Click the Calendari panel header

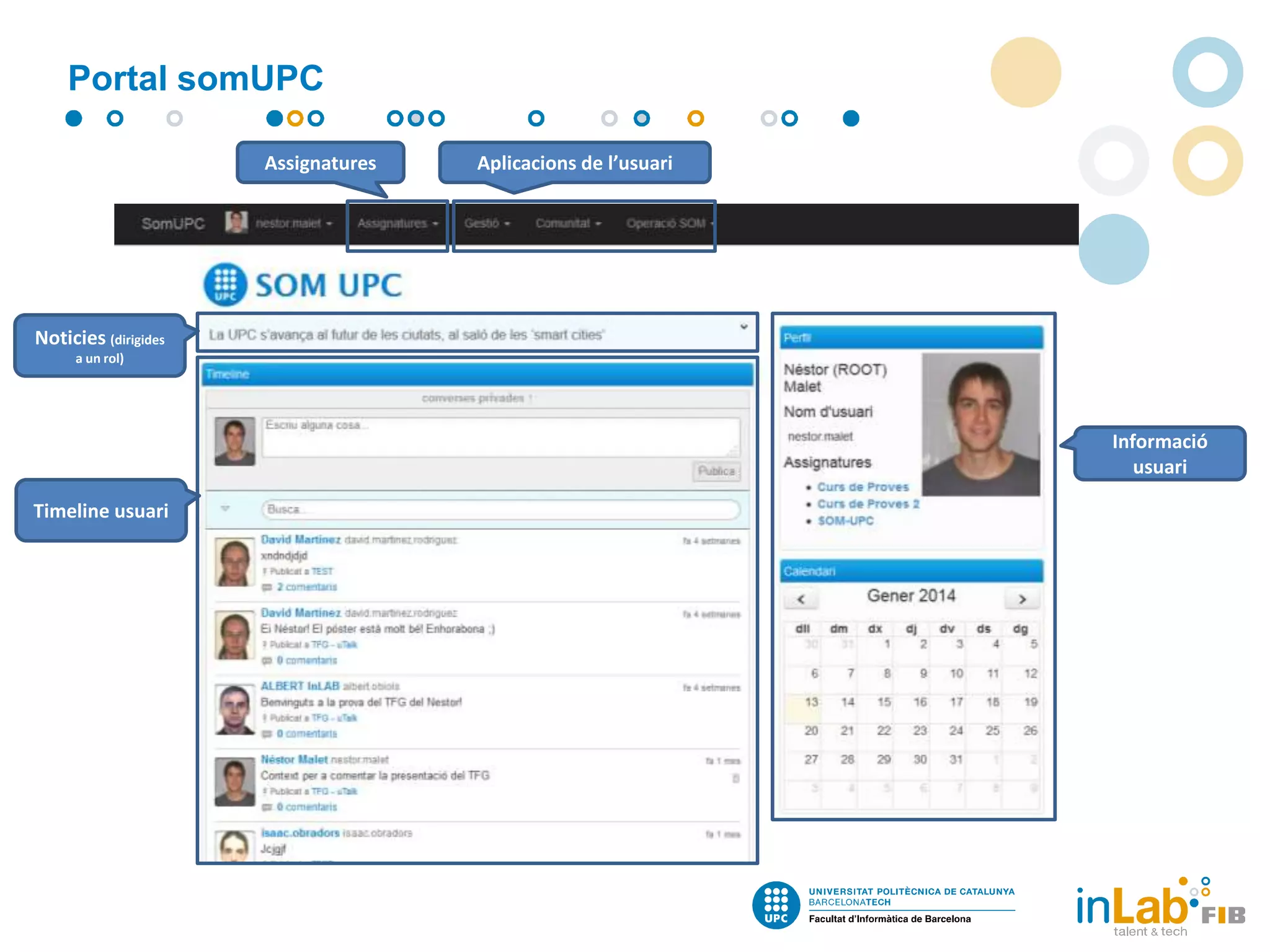point(911,571)
